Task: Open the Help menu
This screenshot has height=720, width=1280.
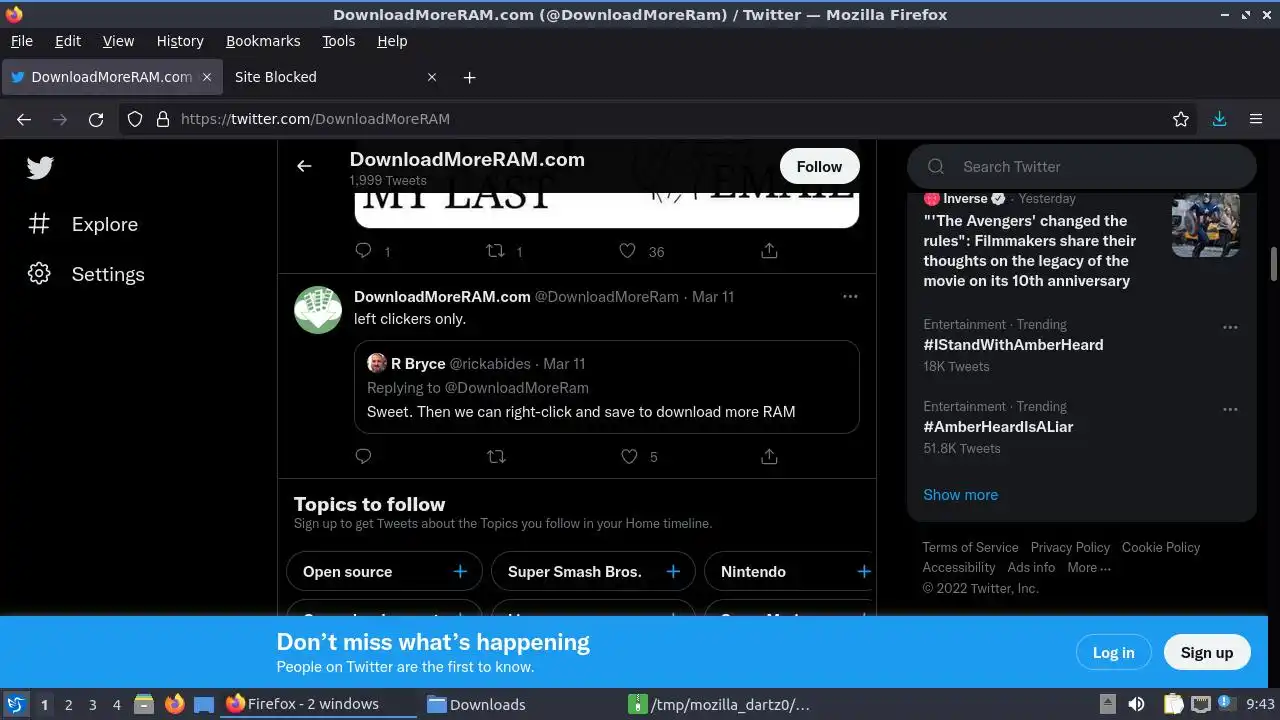Action: coord(392,41)
